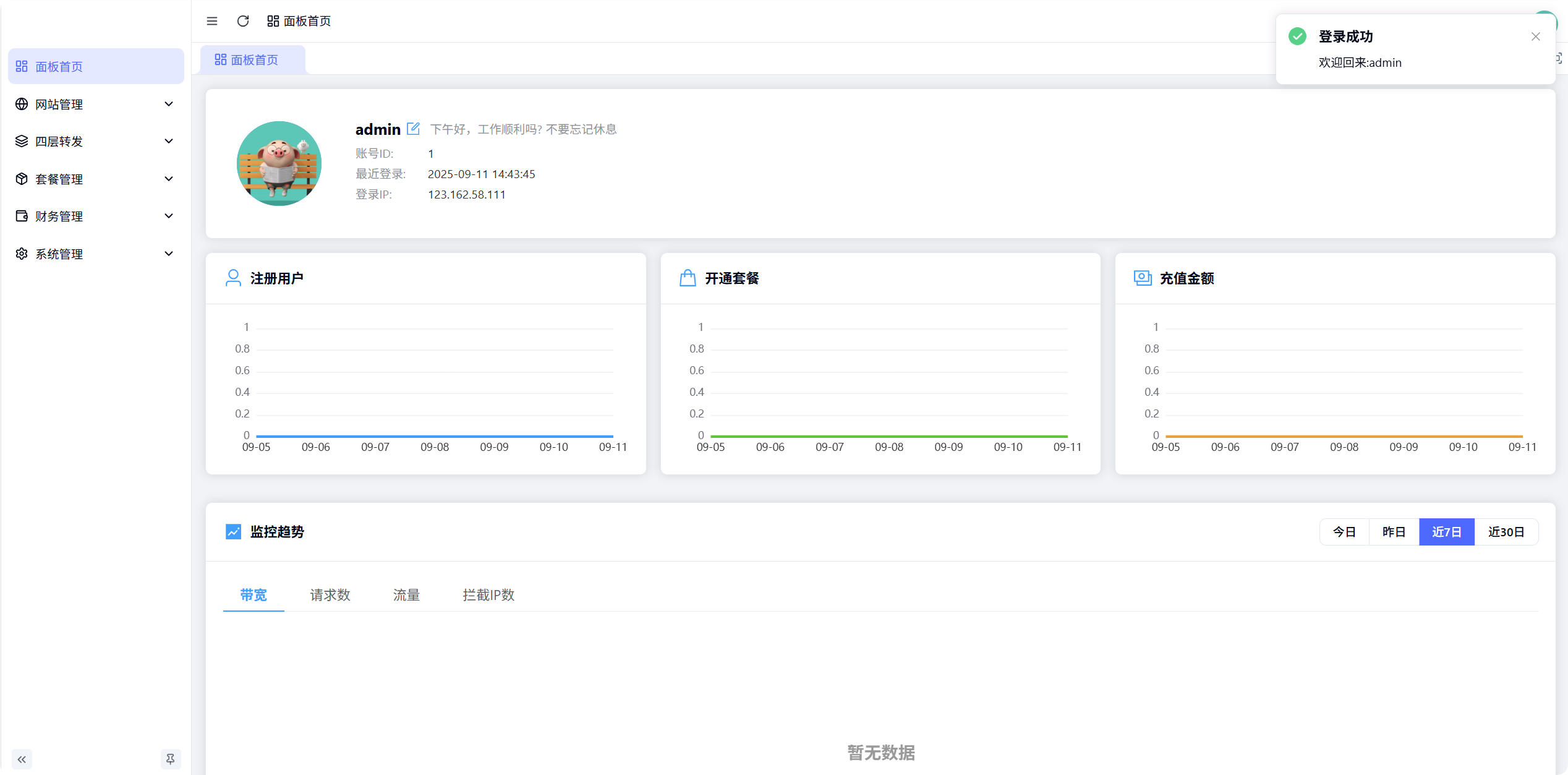Screen dimensions: 1568x775
Task: Expand the 财务管理 section
Action: [x=95, y=216]
